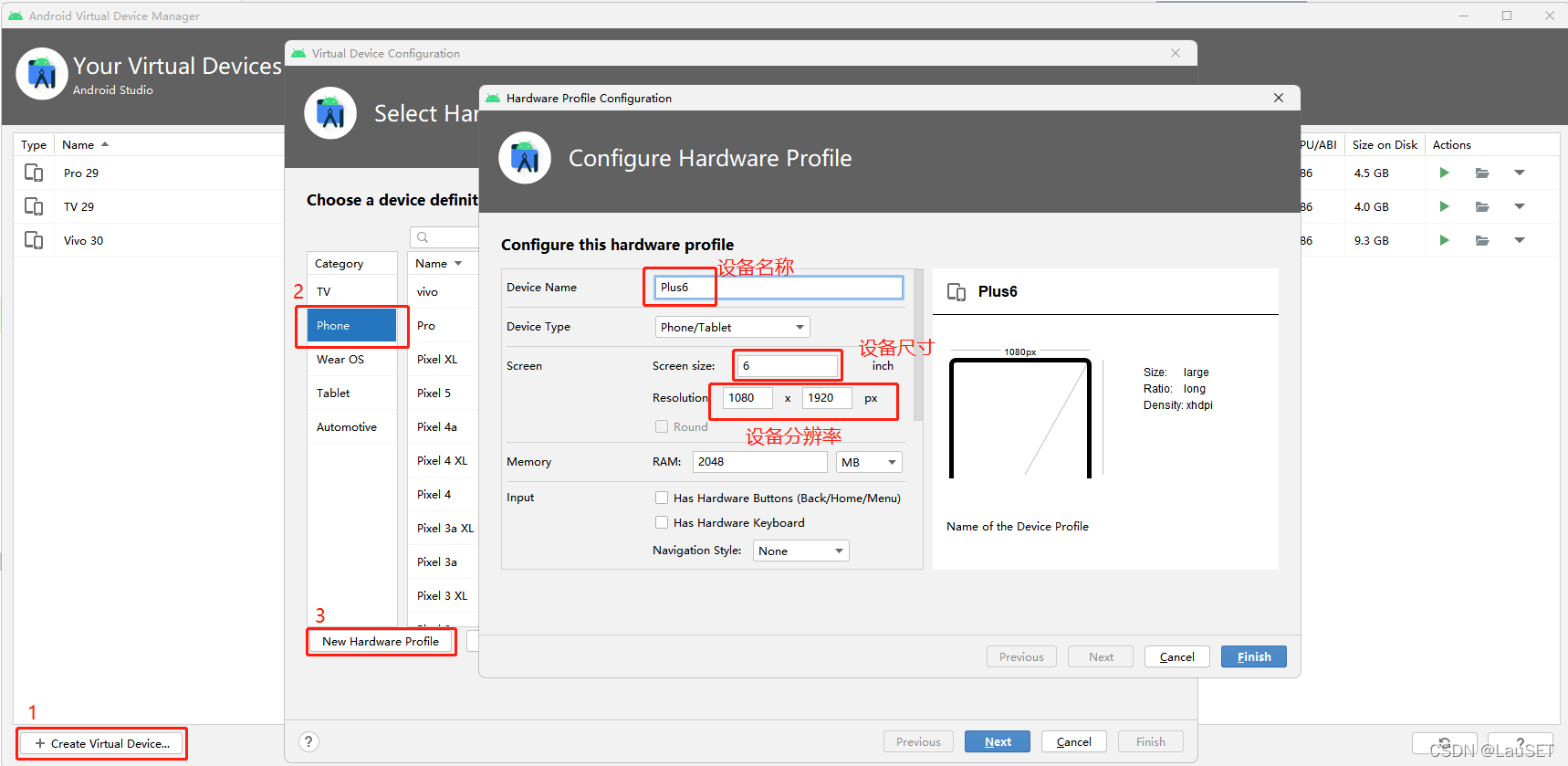Click the RAM value field 2048
1568x766 pixels.
(760, 462)
